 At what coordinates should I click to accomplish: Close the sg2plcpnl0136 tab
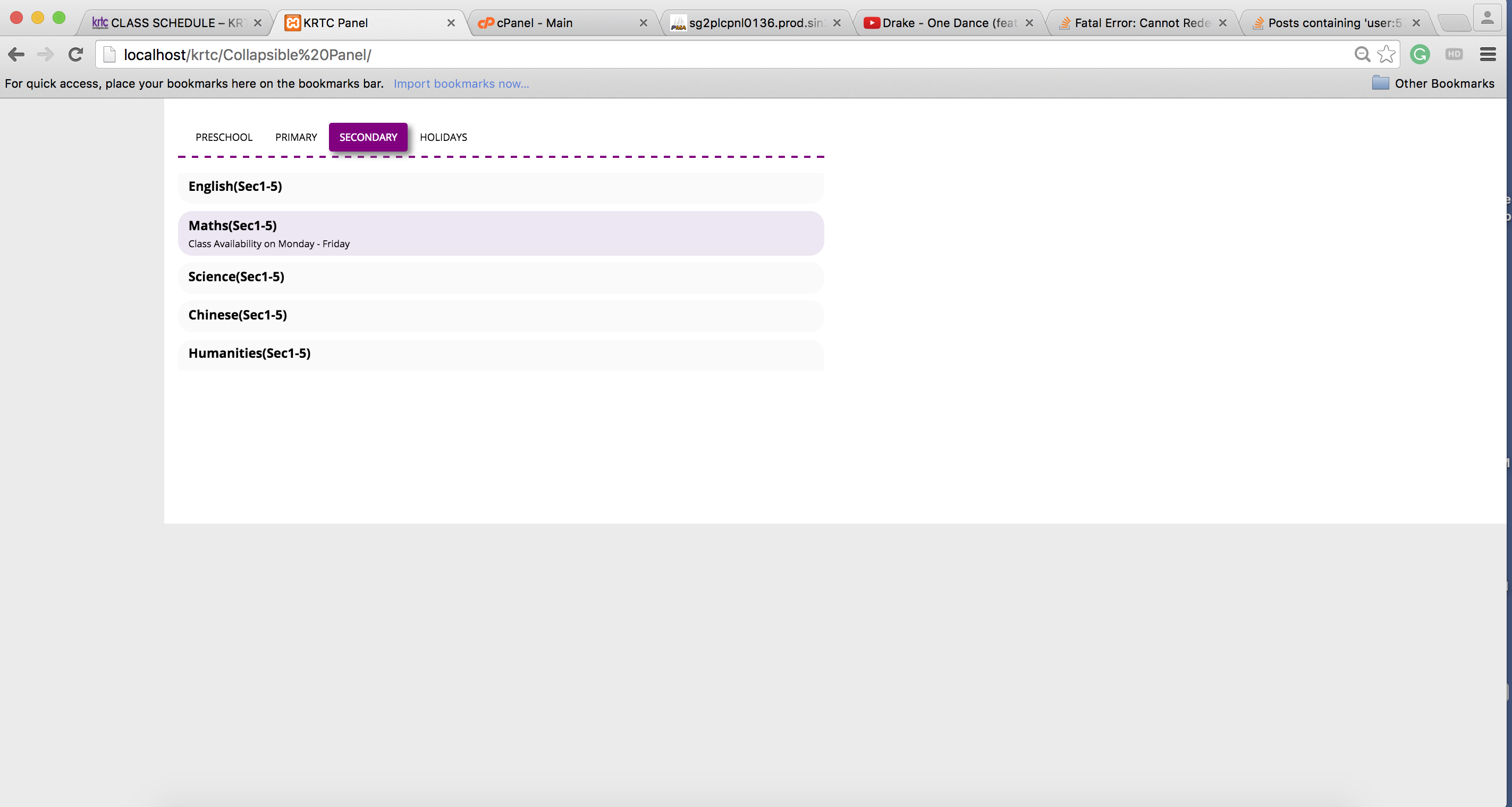[x=837, y=23]
